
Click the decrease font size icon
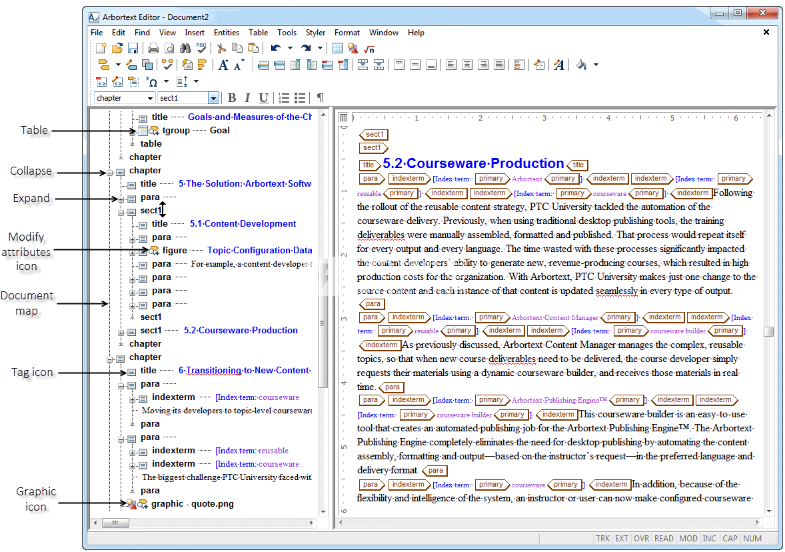[x=239, y=65]
